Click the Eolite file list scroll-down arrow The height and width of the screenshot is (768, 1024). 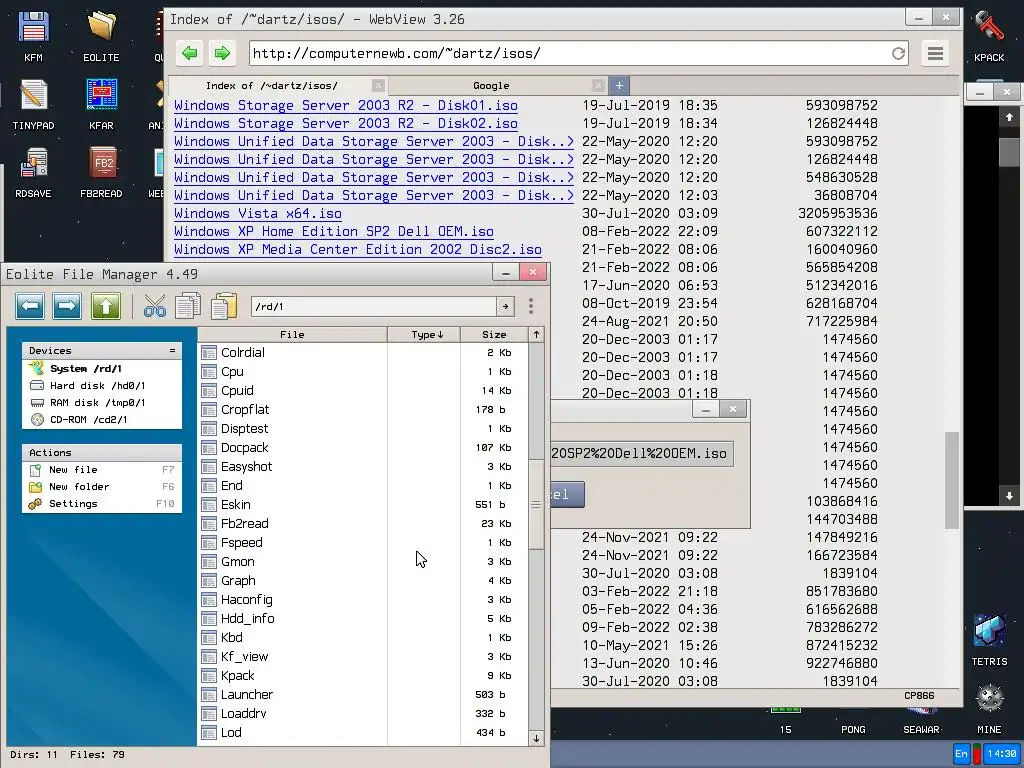pos(536,738)
